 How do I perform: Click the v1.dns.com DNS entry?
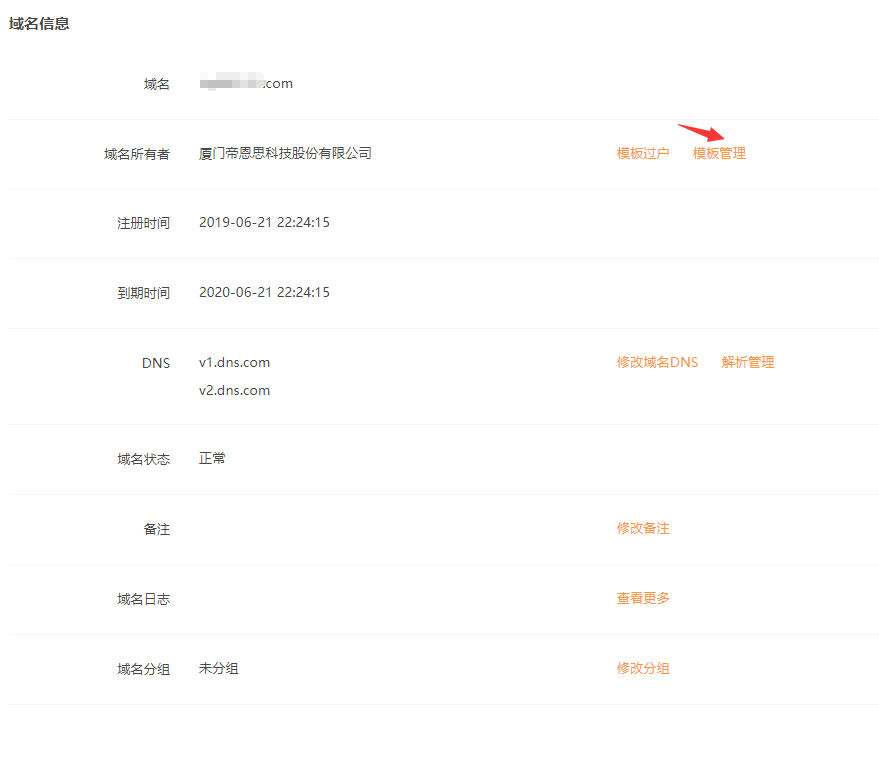point(234,362)
